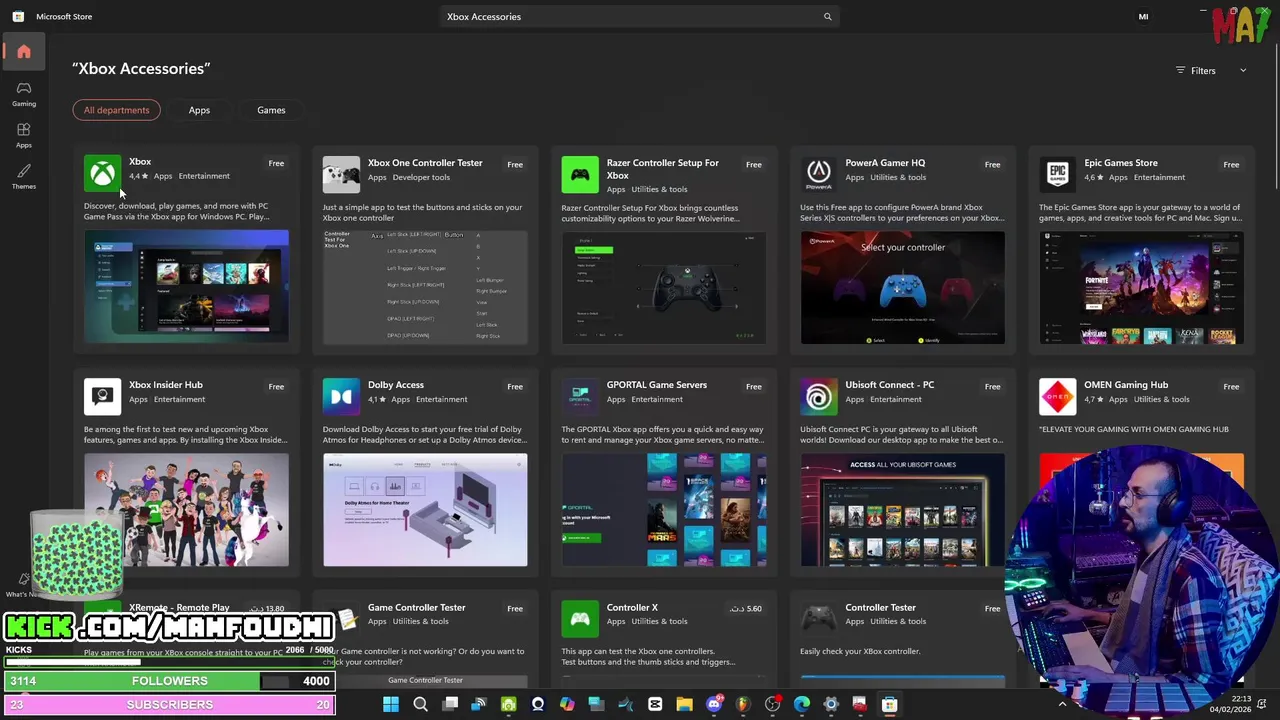Image resolution: width=1280 pixels, height=720 pixels.
Task: Click the GPORTAL Game Servers icon
Action: [x=580, y=396]
